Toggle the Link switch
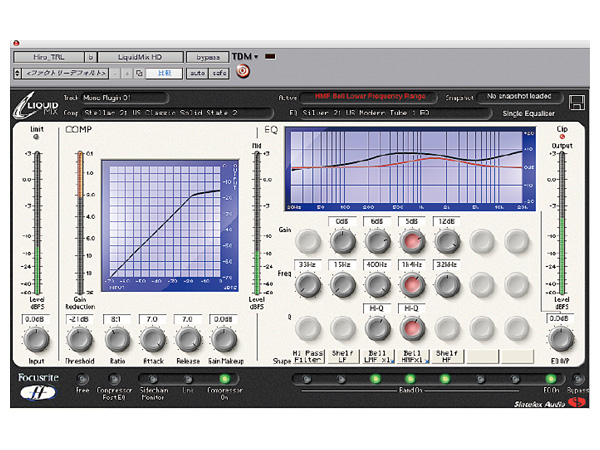Image resolution: width=600 pixels, height=450 pixels. [x=188, y=379]
